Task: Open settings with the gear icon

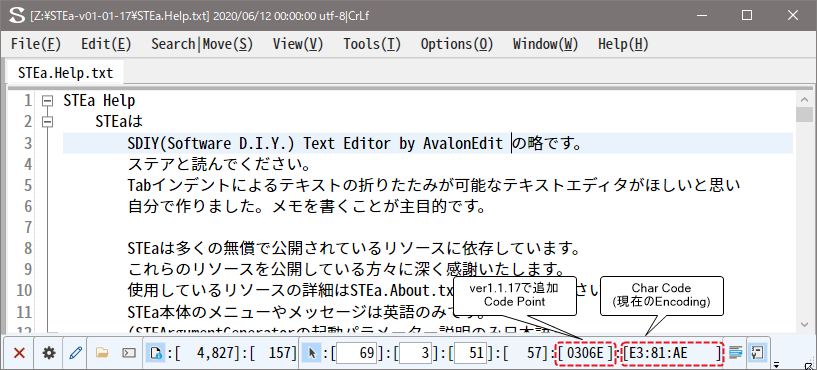Action: pyautogui.click(x=49, y=353)
